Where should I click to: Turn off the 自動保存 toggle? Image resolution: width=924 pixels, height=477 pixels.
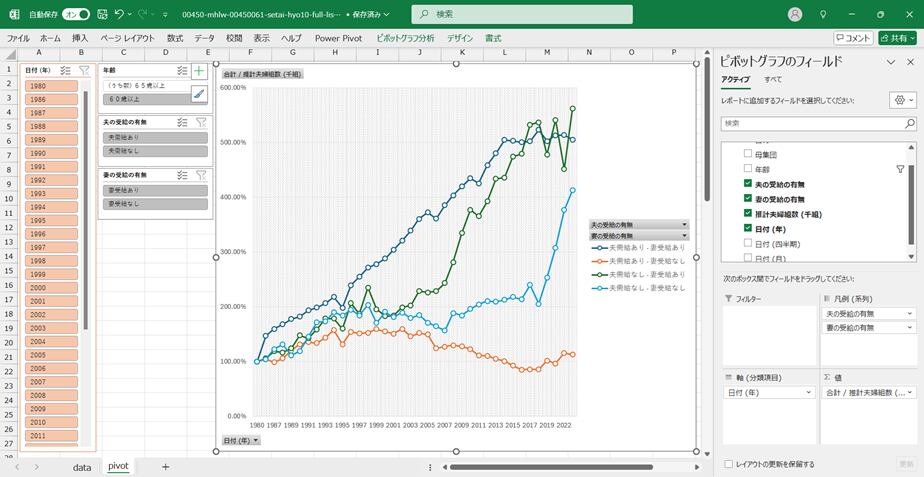(76, 15)
